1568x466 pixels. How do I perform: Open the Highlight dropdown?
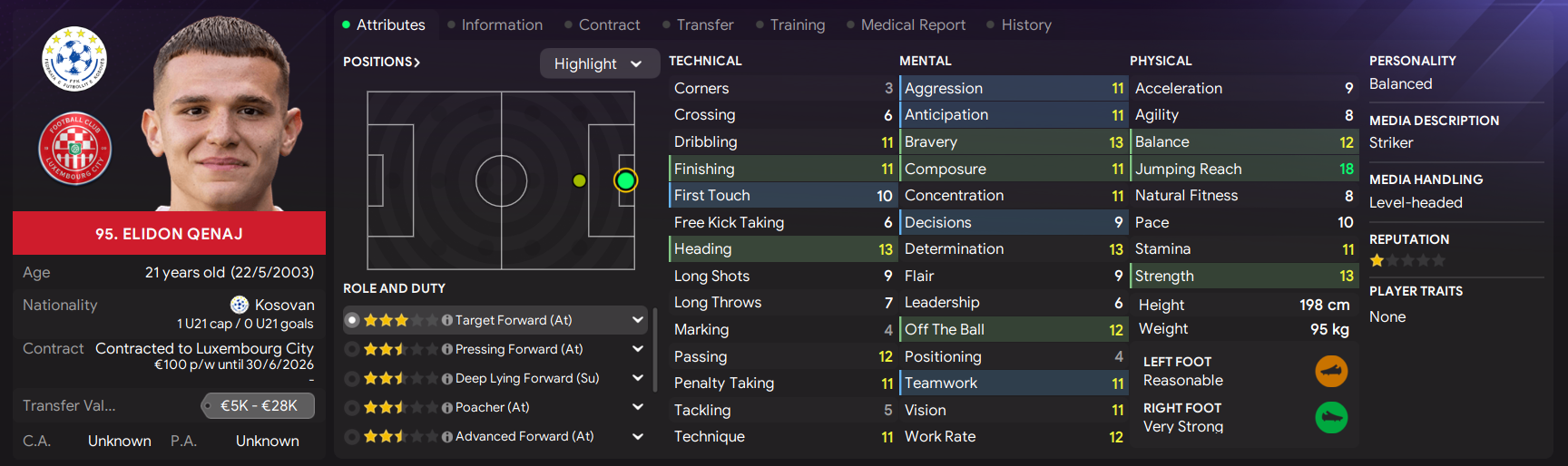click(x=600, y=63)
